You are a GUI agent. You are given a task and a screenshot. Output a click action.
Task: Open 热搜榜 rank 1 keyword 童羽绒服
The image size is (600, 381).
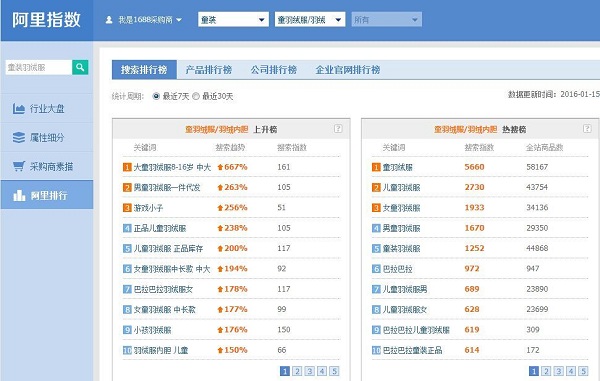398,167
